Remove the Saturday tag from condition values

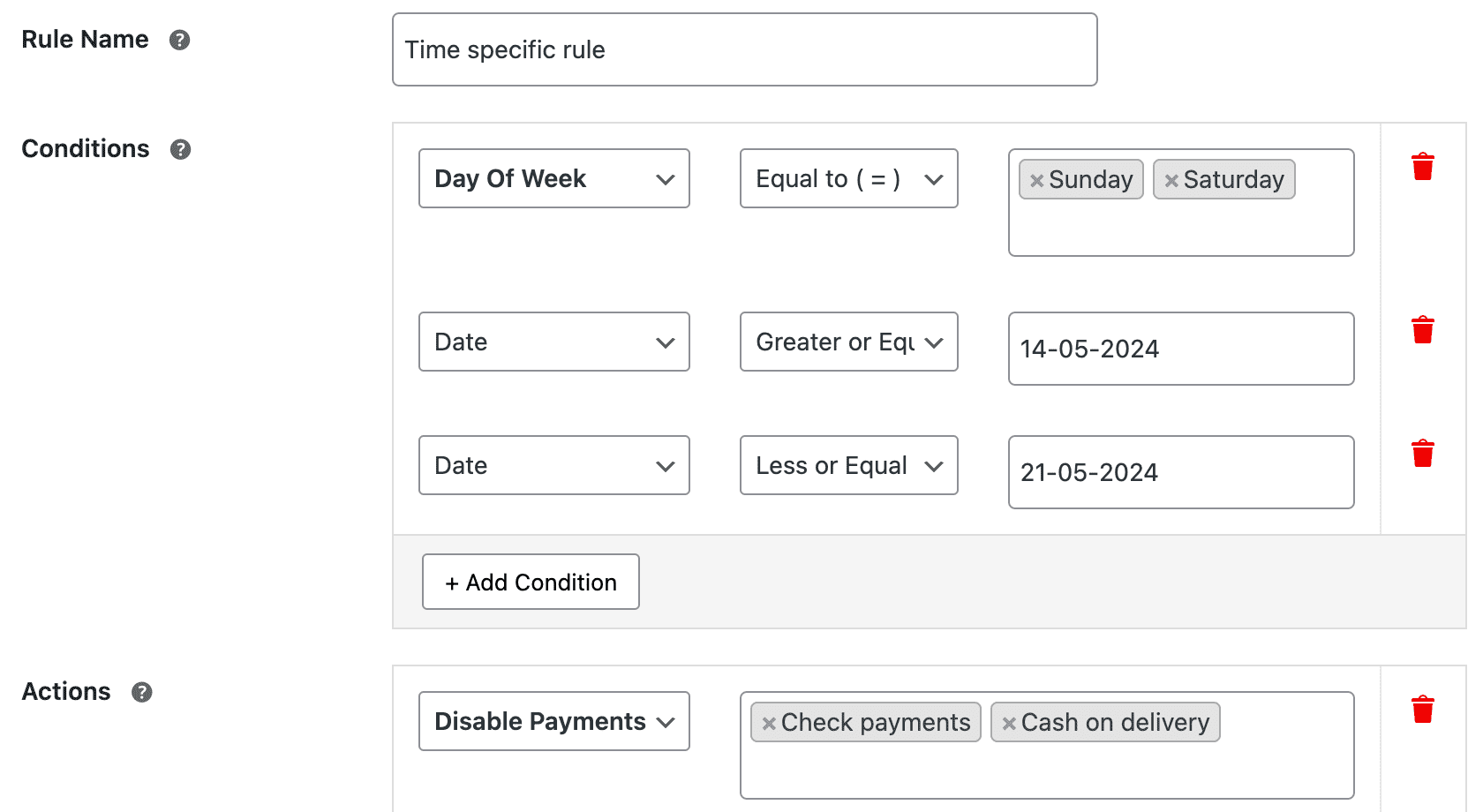click(x=1171, y=179)
